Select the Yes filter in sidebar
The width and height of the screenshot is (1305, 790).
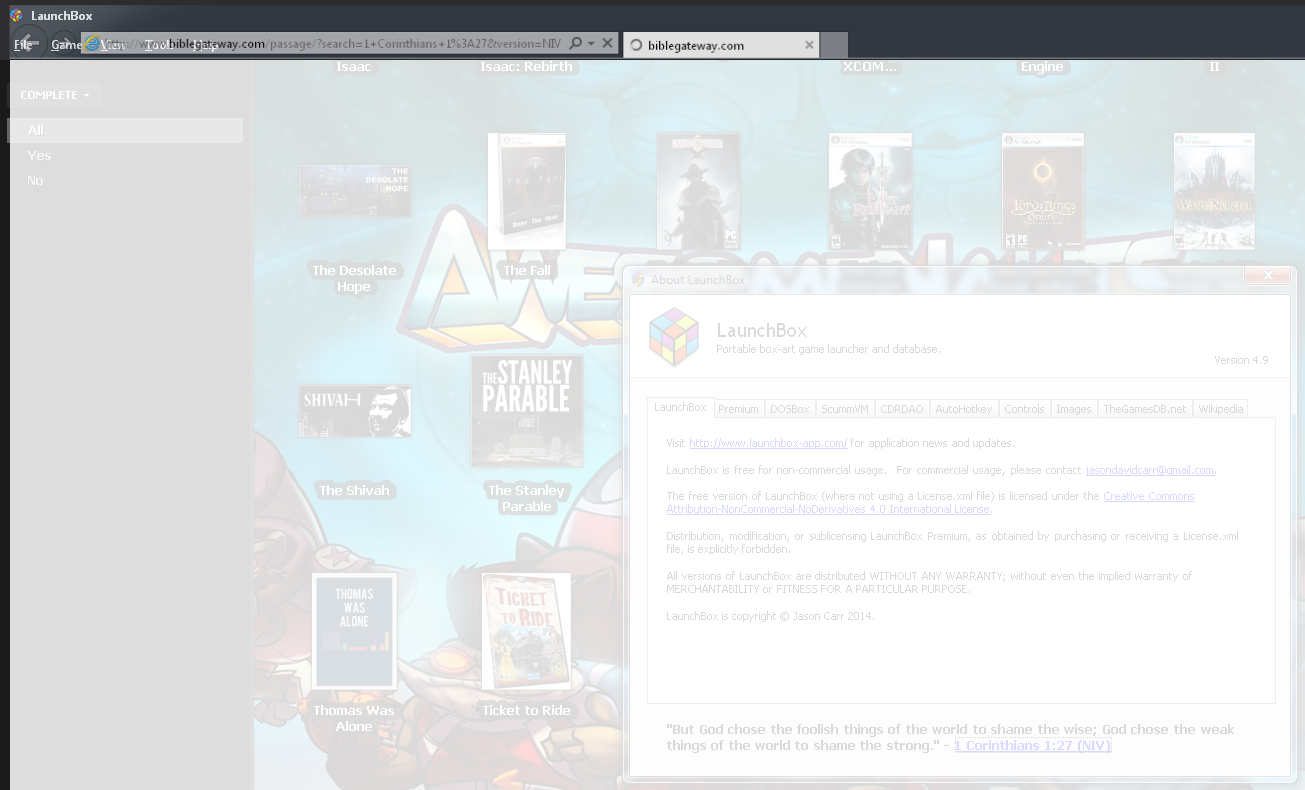coord(126,155)
